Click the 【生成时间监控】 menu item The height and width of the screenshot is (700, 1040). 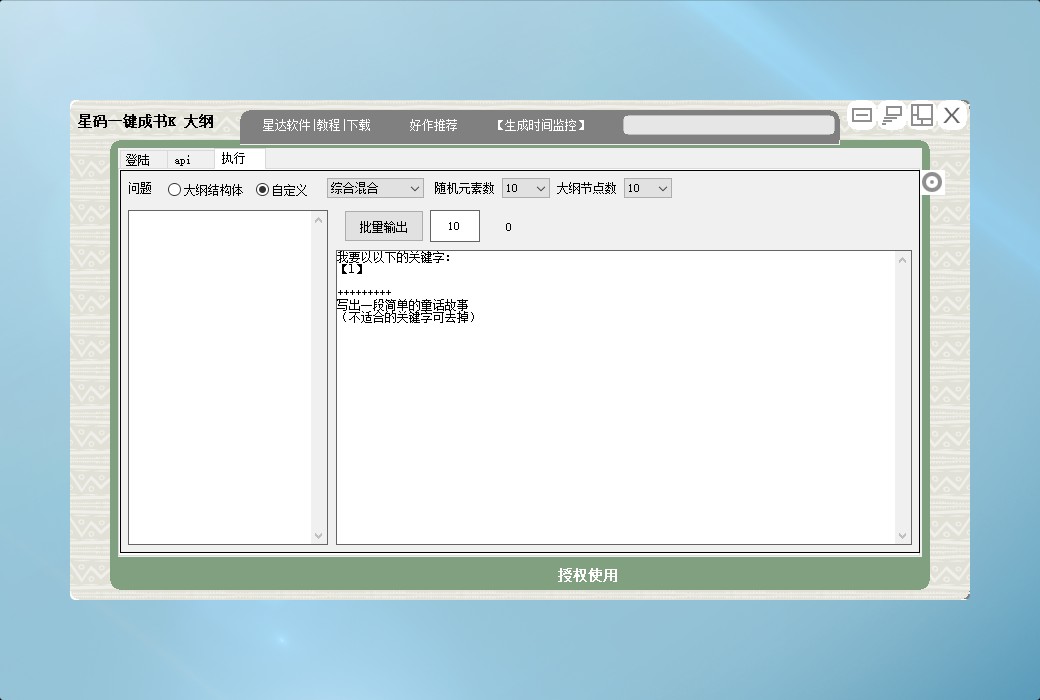[540, 125]
